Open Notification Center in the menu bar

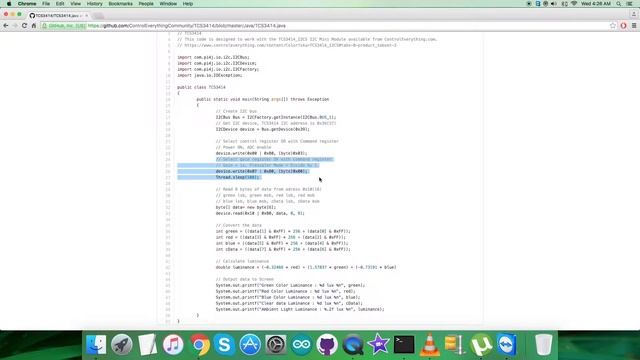click(630, 4)
